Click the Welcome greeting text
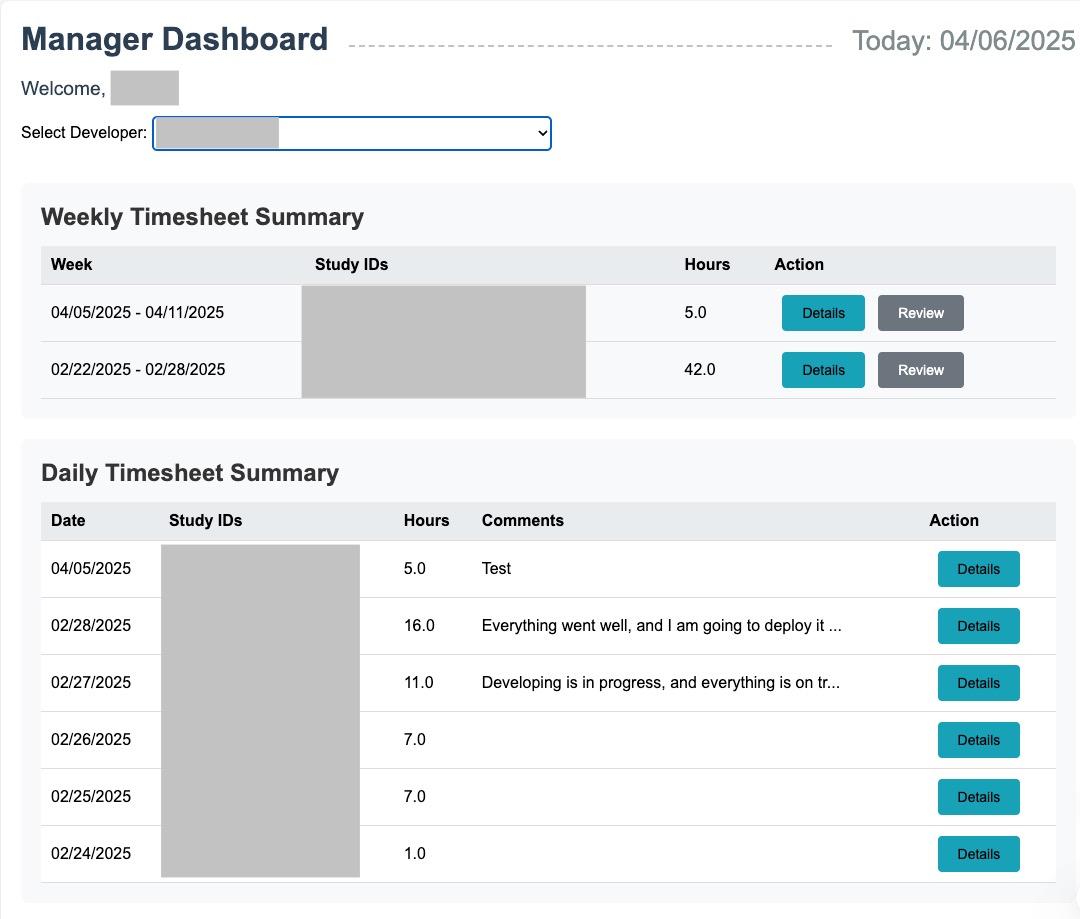Viewport: 1080px width, 919px height. (x=63, y=89)
